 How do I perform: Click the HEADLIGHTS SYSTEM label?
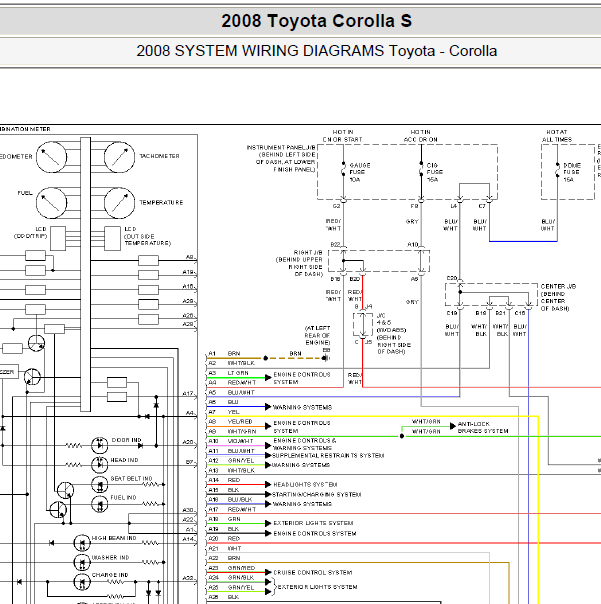tap(305, 485)
